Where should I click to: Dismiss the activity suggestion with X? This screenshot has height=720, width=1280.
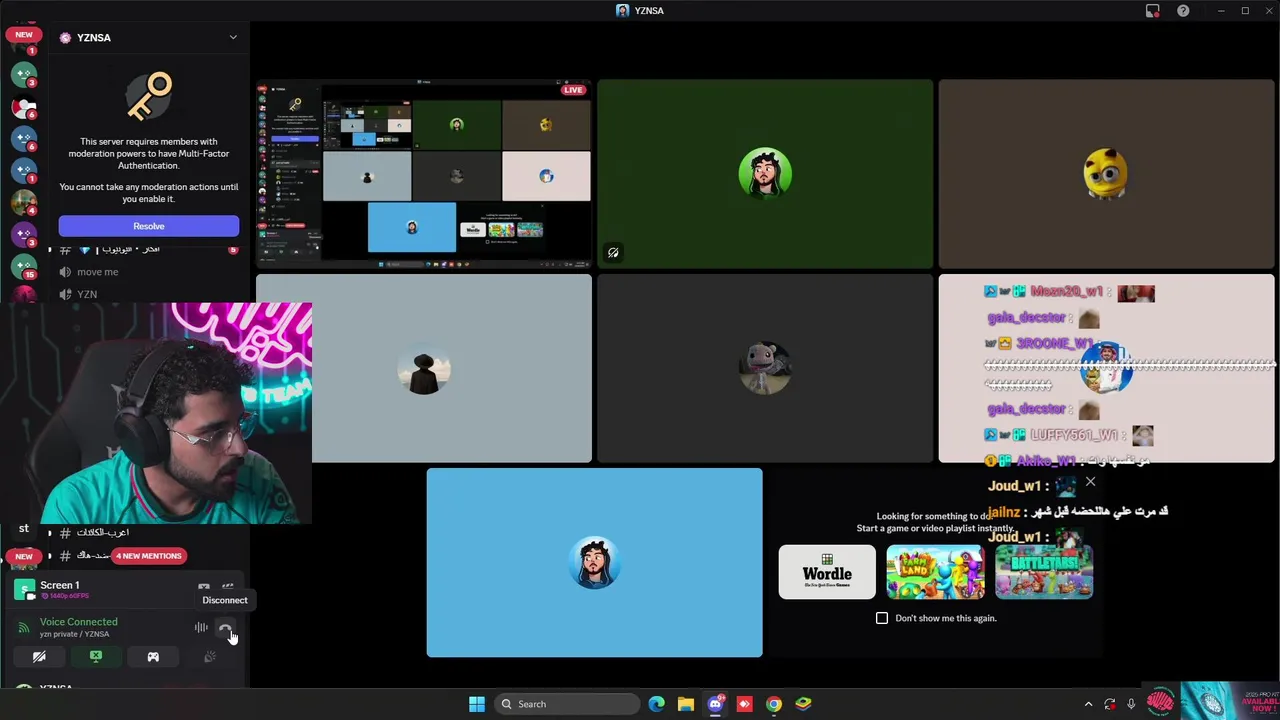pos(1090,482)
